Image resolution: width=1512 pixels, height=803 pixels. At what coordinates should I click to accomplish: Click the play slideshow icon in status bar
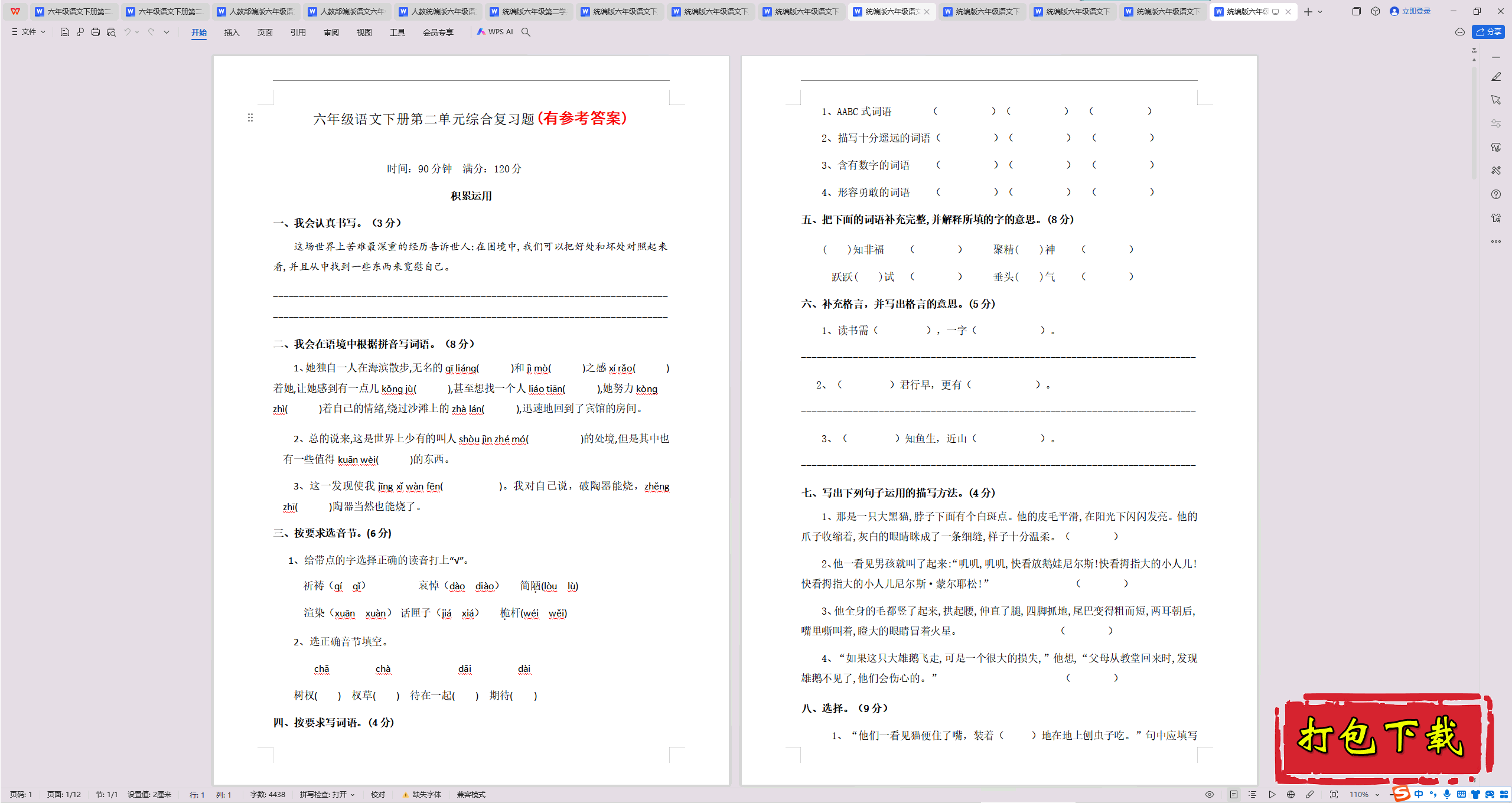(1272, 795)
